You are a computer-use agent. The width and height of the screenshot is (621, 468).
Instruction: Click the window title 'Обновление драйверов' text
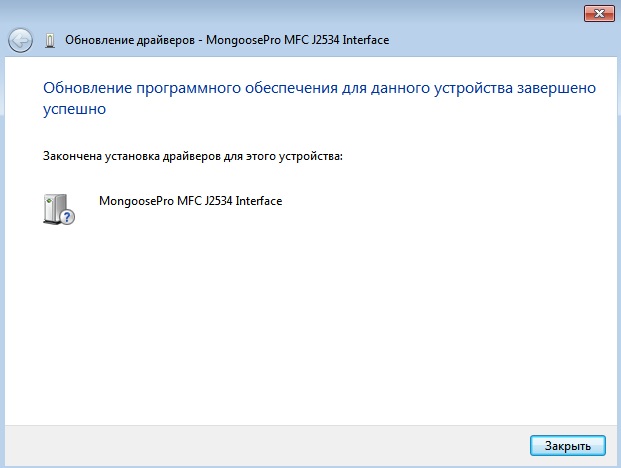pos(129,40)
